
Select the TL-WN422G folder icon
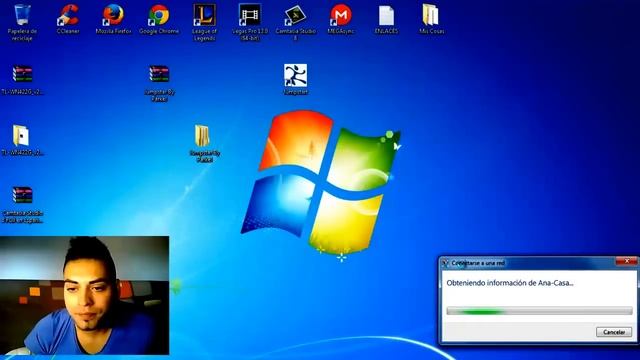(x=22, y=140)
